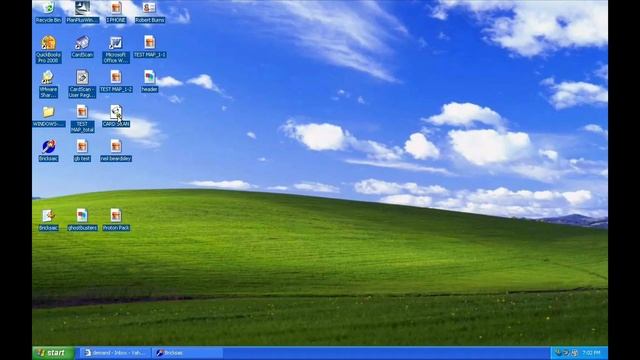Switch to the Inbox - Yahoo taskbar window
This screenshot has width=640, height=360.
115,353
